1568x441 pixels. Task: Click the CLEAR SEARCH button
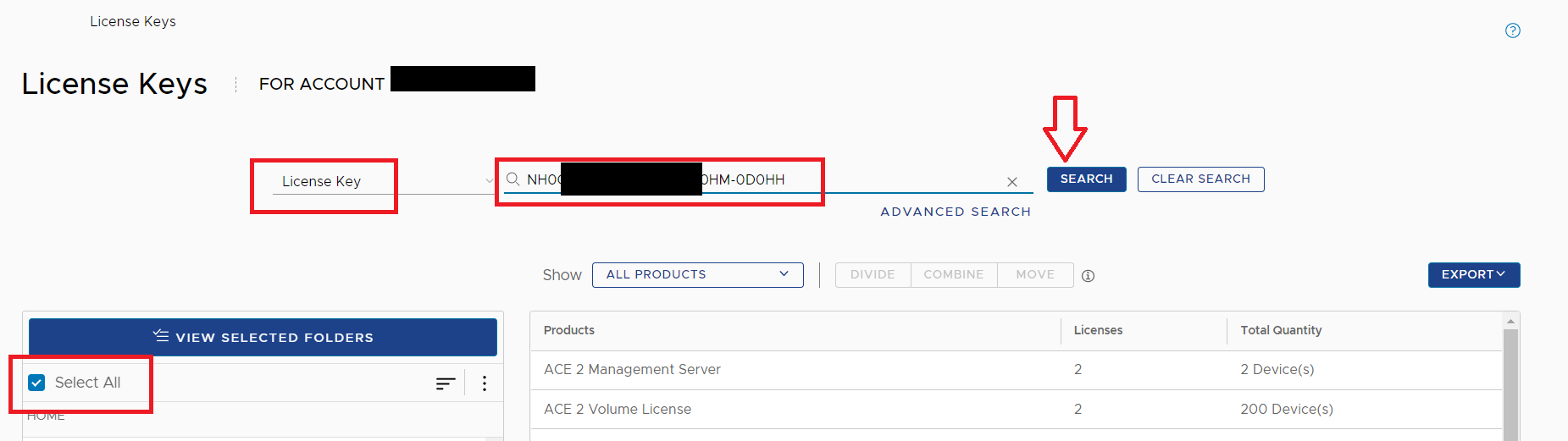point(1200,179)
